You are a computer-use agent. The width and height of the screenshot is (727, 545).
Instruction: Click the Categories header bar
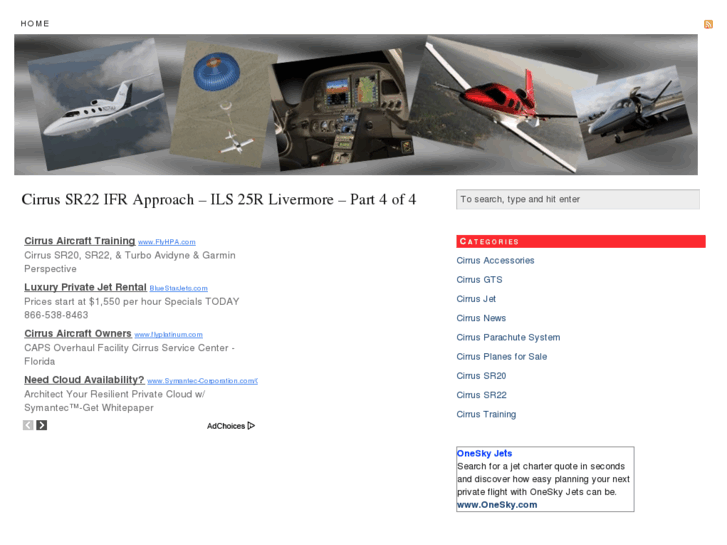[581, 241]
